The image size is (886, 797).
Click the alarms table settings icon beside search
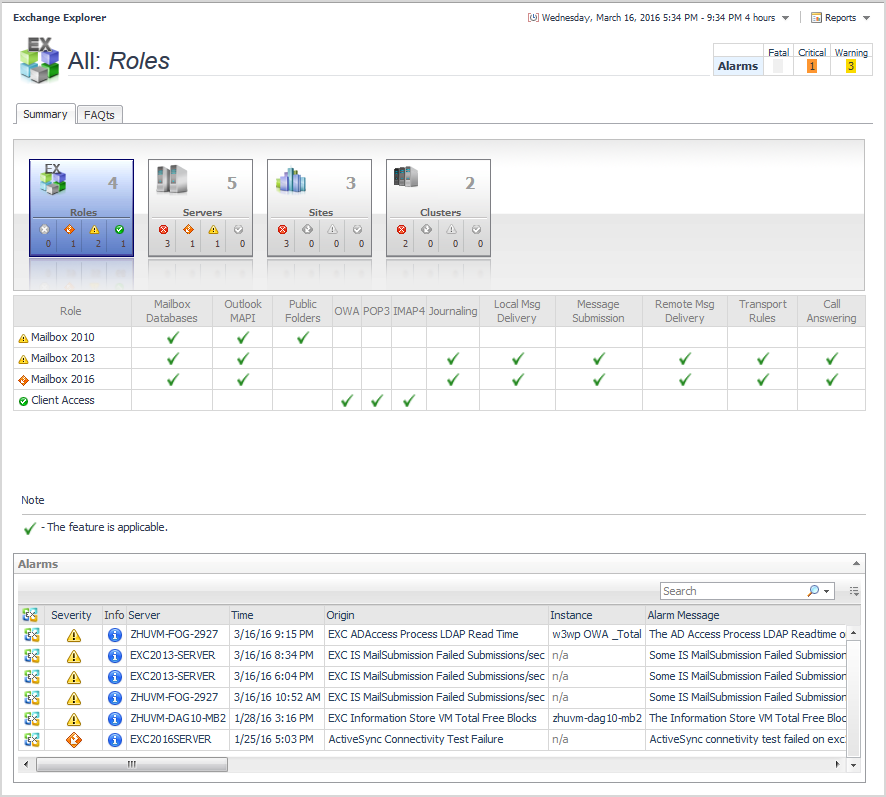click(854, 591)
